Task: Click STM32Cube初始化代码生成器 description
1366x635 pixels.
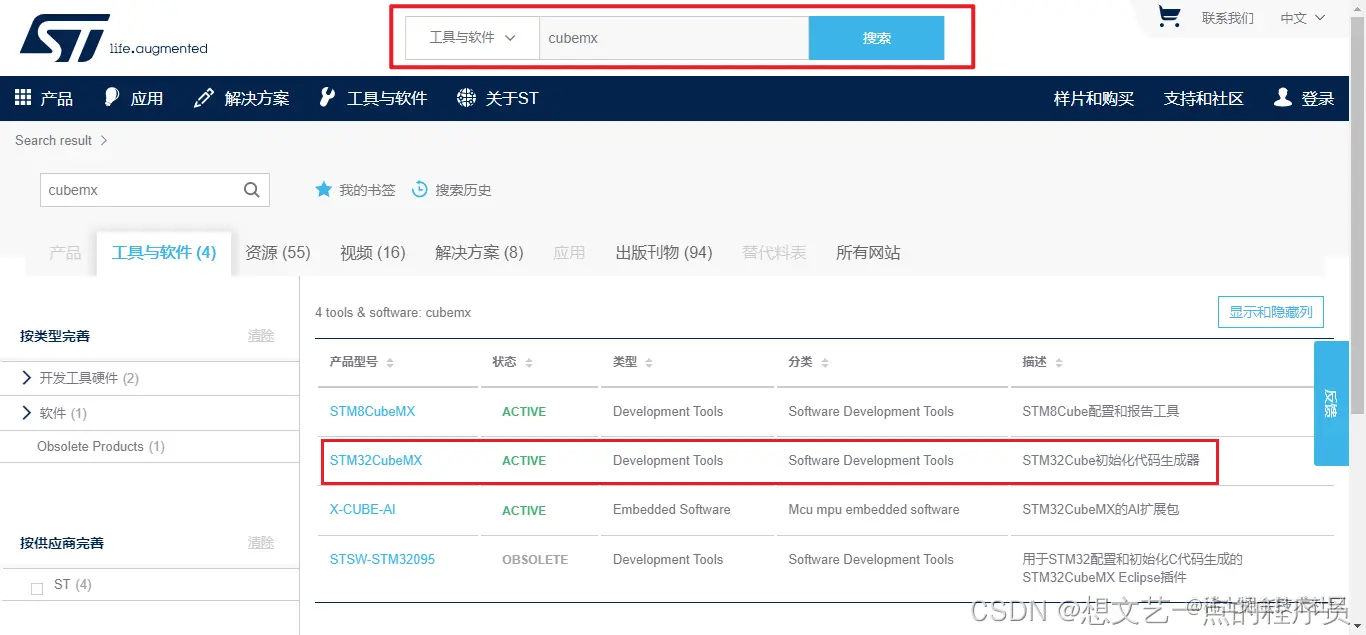Action: (1110, 461)
